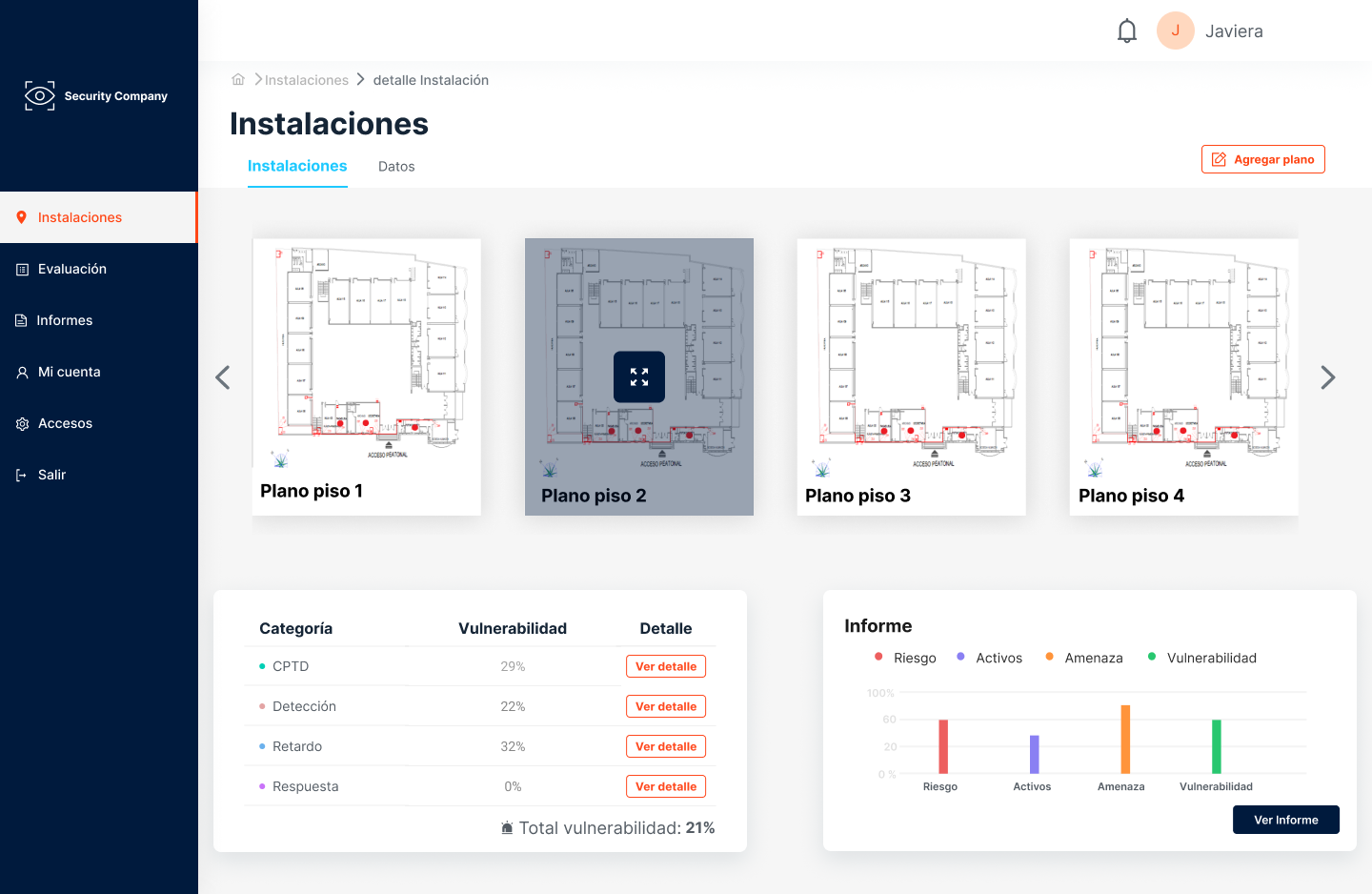Expand Plano piso 2 fullscreen icon

[x=639, y=376]
